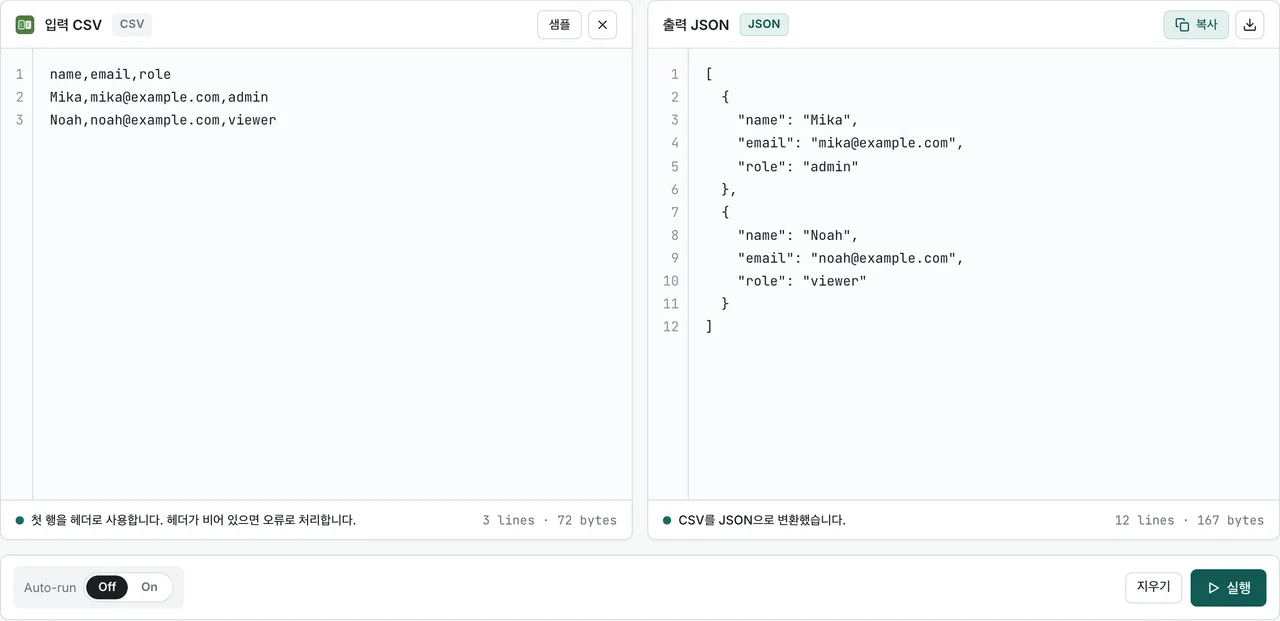Image resolution: width=1280 pixels, height=621 pixels.
Task: Download the output JSON file
Action: (1250, 25)
